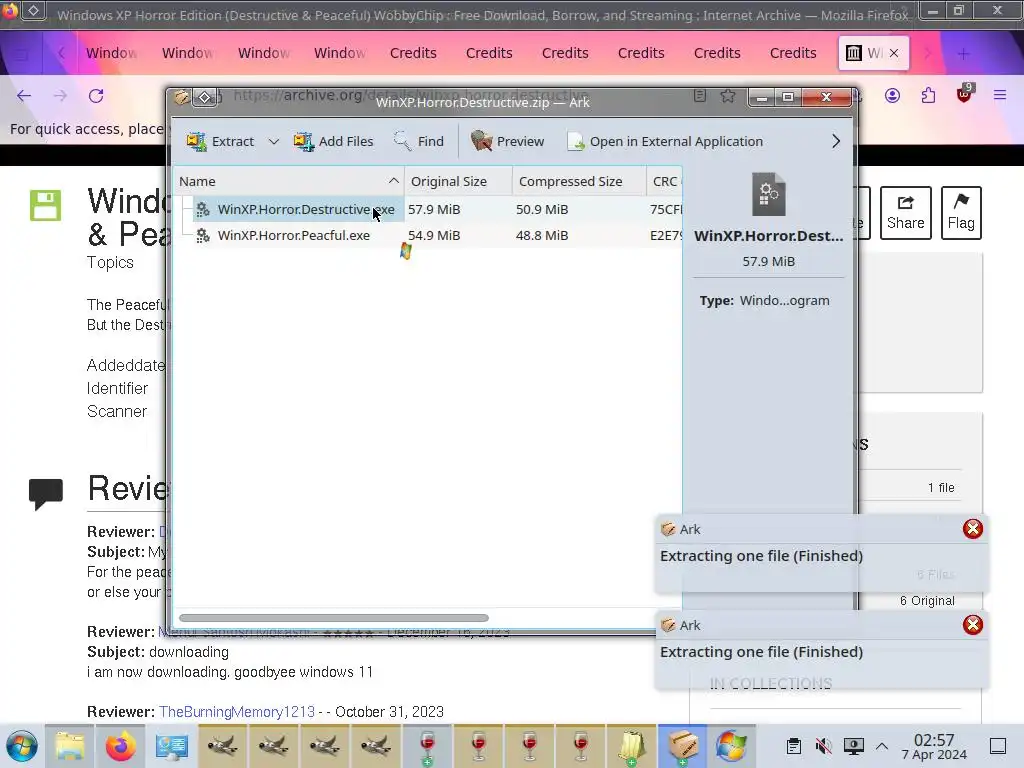Open the Ark window menu icon in titlebar
Image resolution: width=1024 pixels, height=768 pixels.
(181, 98)
